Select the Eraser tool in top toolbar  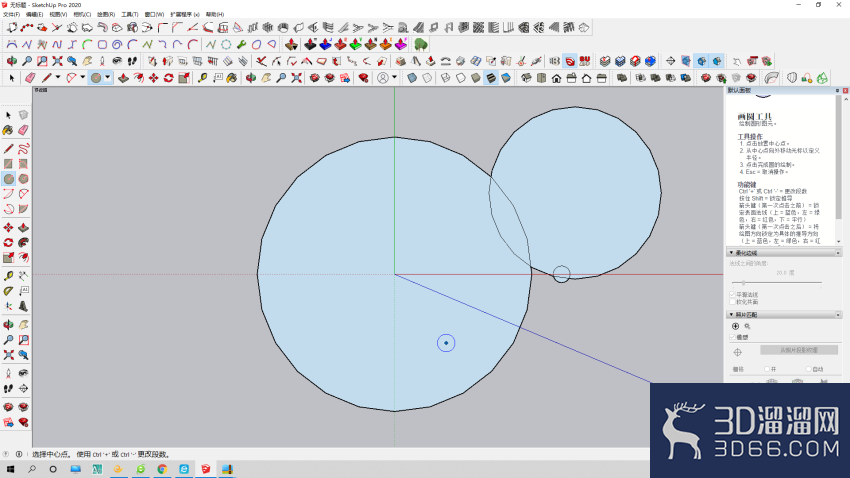coord(30,78)
